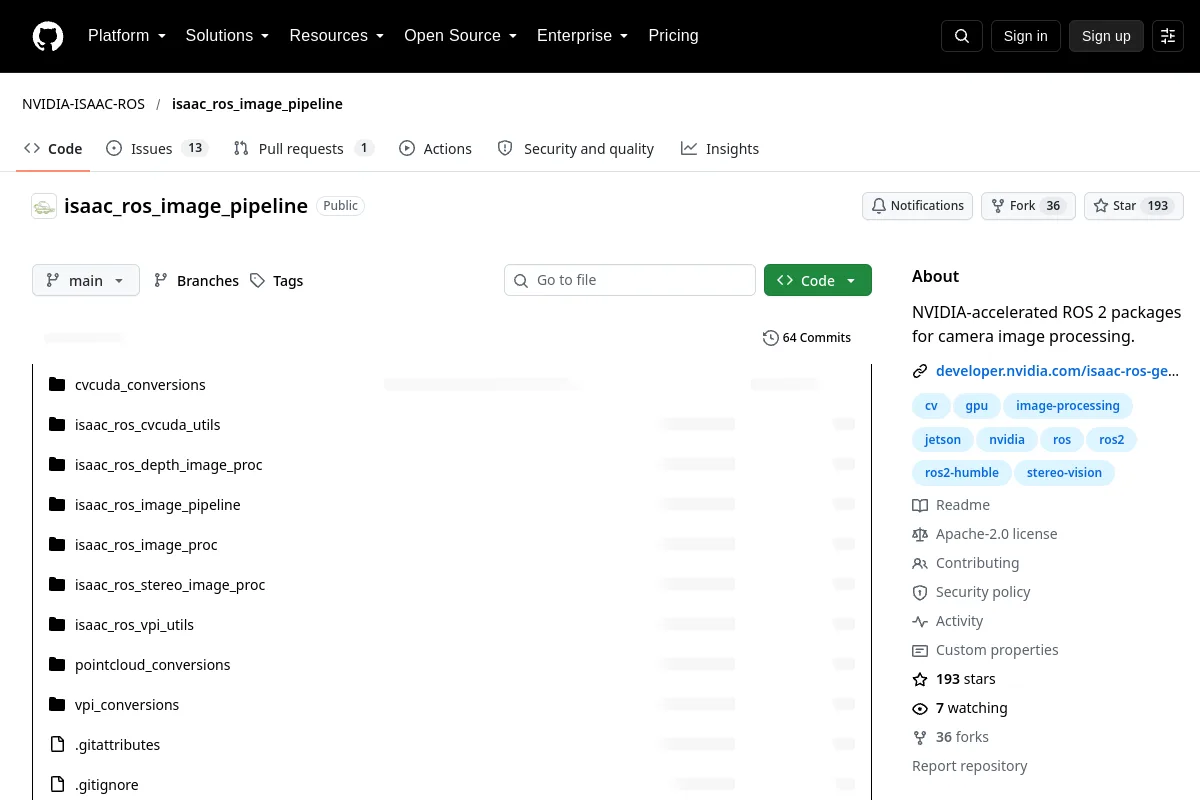The height and width of the screenshot is (800, 1200).
Task: Open isaac_ros_cvcuda_utils folder
Action: tap(147, 425)
